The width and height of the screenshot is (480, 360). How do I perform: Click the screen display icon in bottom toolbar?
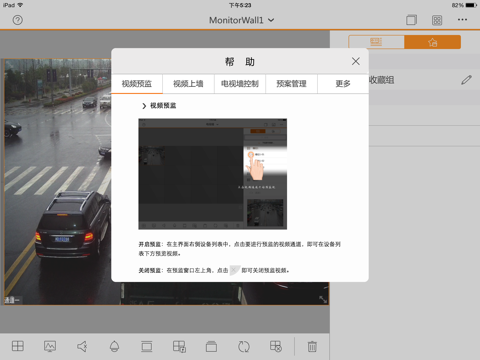(147, 346)
